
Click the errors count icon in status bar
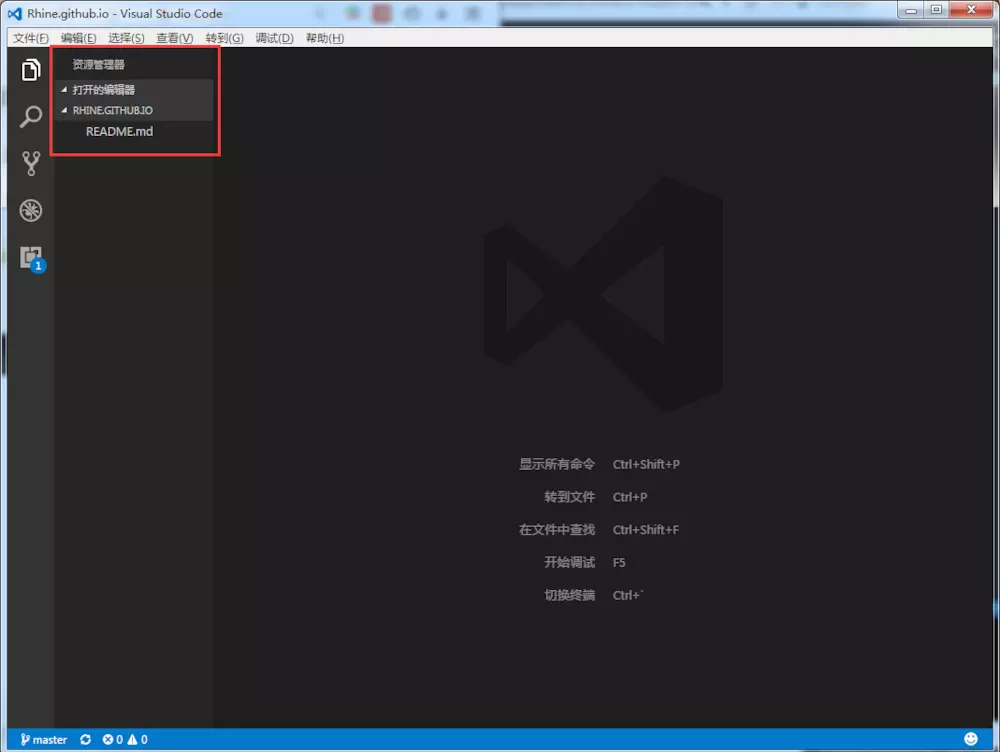[113, 739]
